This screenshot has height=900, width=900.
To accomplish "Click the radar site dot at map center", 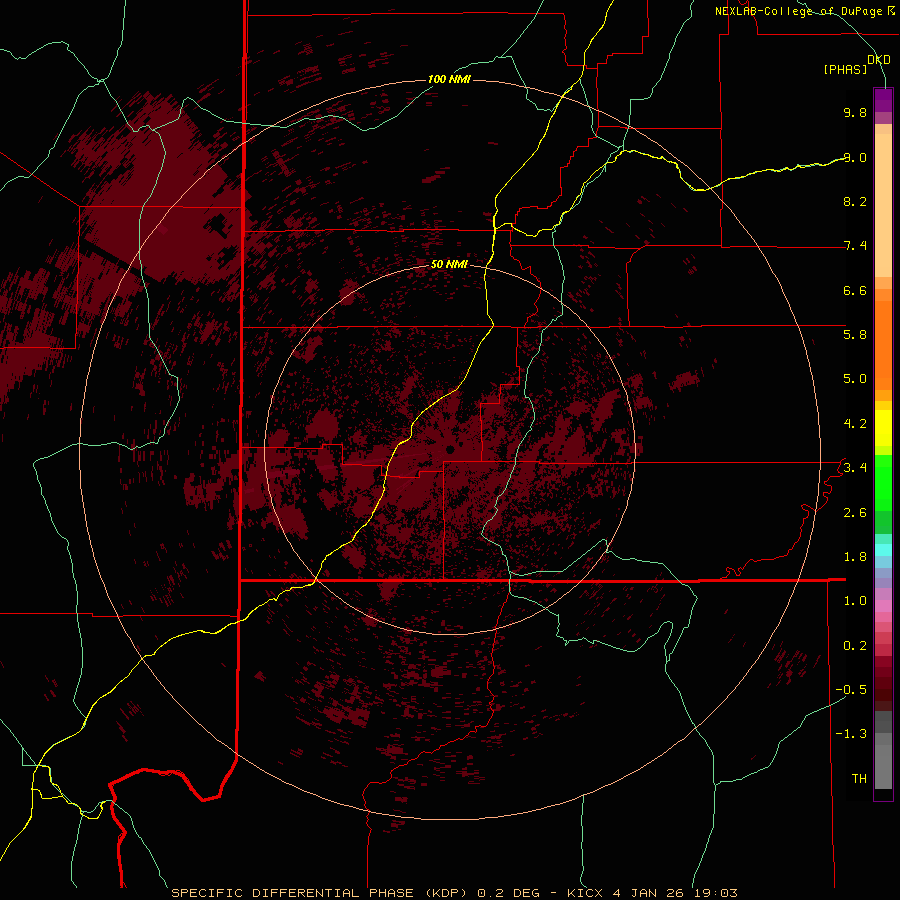I will coord(450,449).
